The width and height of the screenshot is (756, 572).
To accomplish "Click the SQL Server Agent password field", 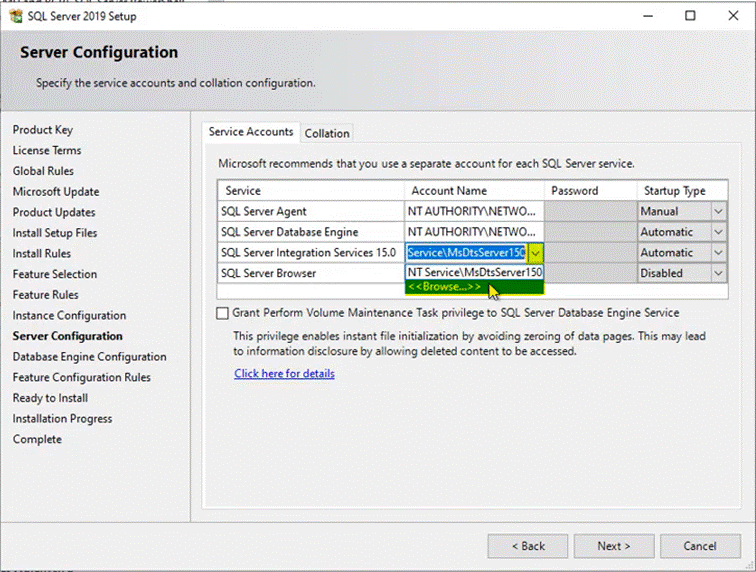I will 591,211.
